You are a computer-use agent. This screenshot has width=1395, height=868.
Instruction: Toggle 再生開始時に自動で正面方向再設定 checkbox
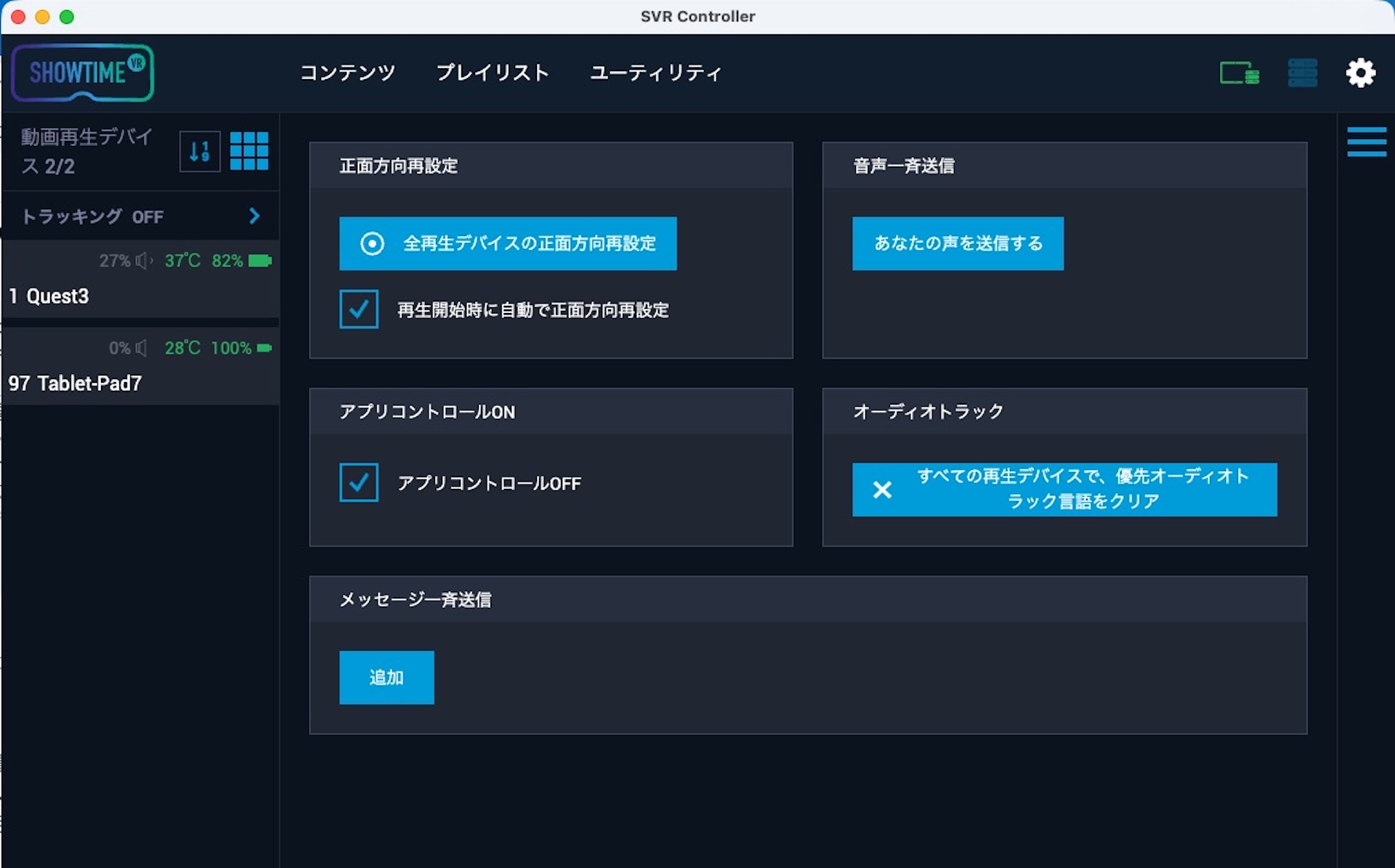pyautogui.click(x=359, y=309)
